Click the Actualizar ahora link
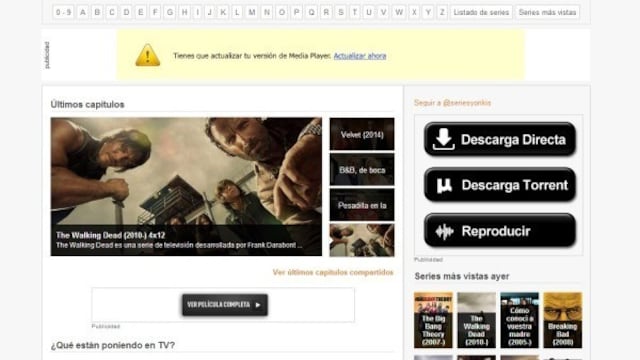The width and height of the screenshot is (640, 360). click(x=360, y=56)
